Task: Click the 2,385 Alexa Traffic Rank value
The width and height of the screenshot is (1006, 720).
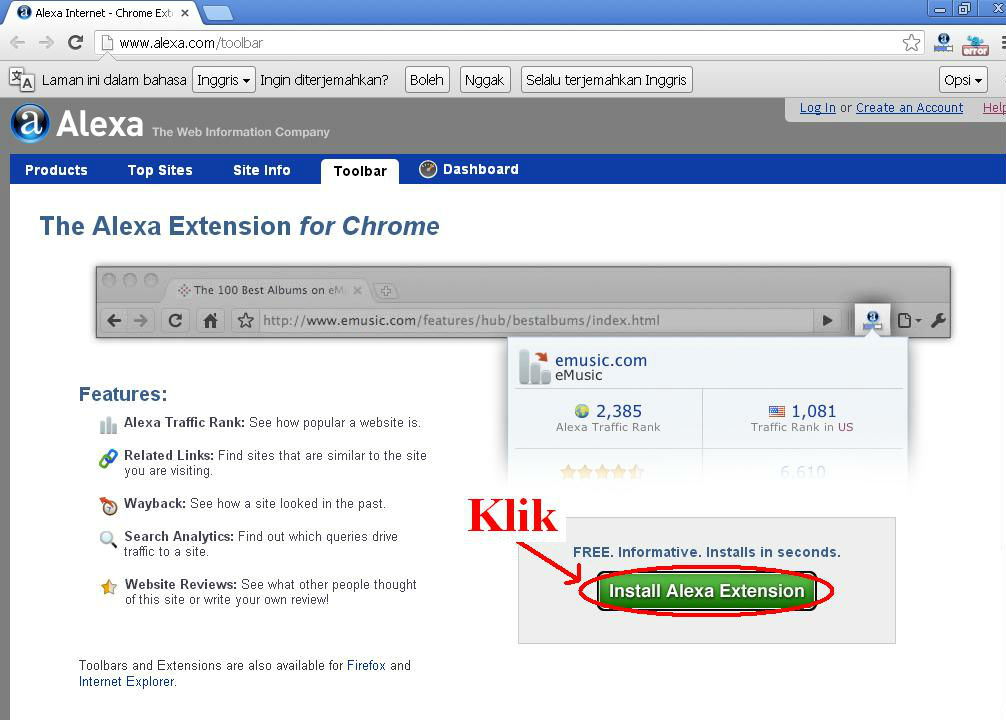Action: click(x=618, y=411)
